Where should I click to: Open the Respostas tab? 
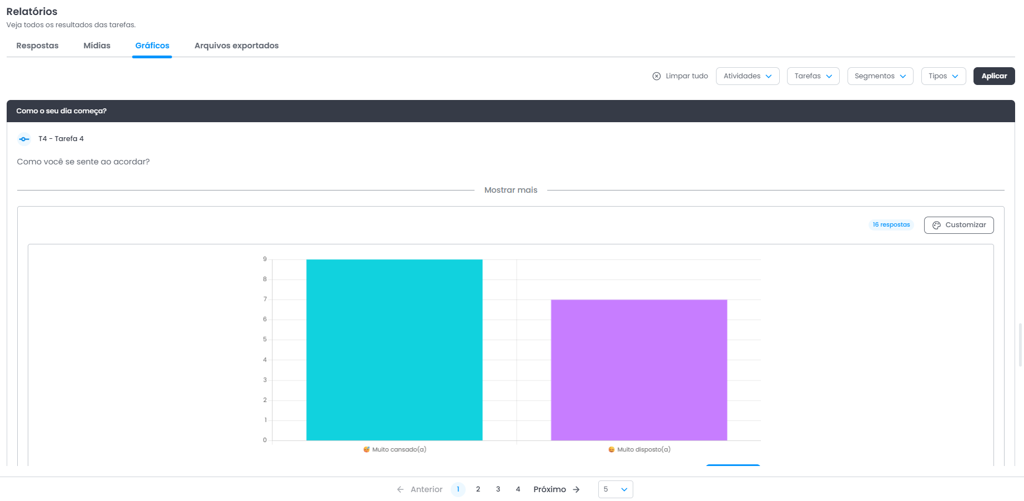tap(37, 46)
